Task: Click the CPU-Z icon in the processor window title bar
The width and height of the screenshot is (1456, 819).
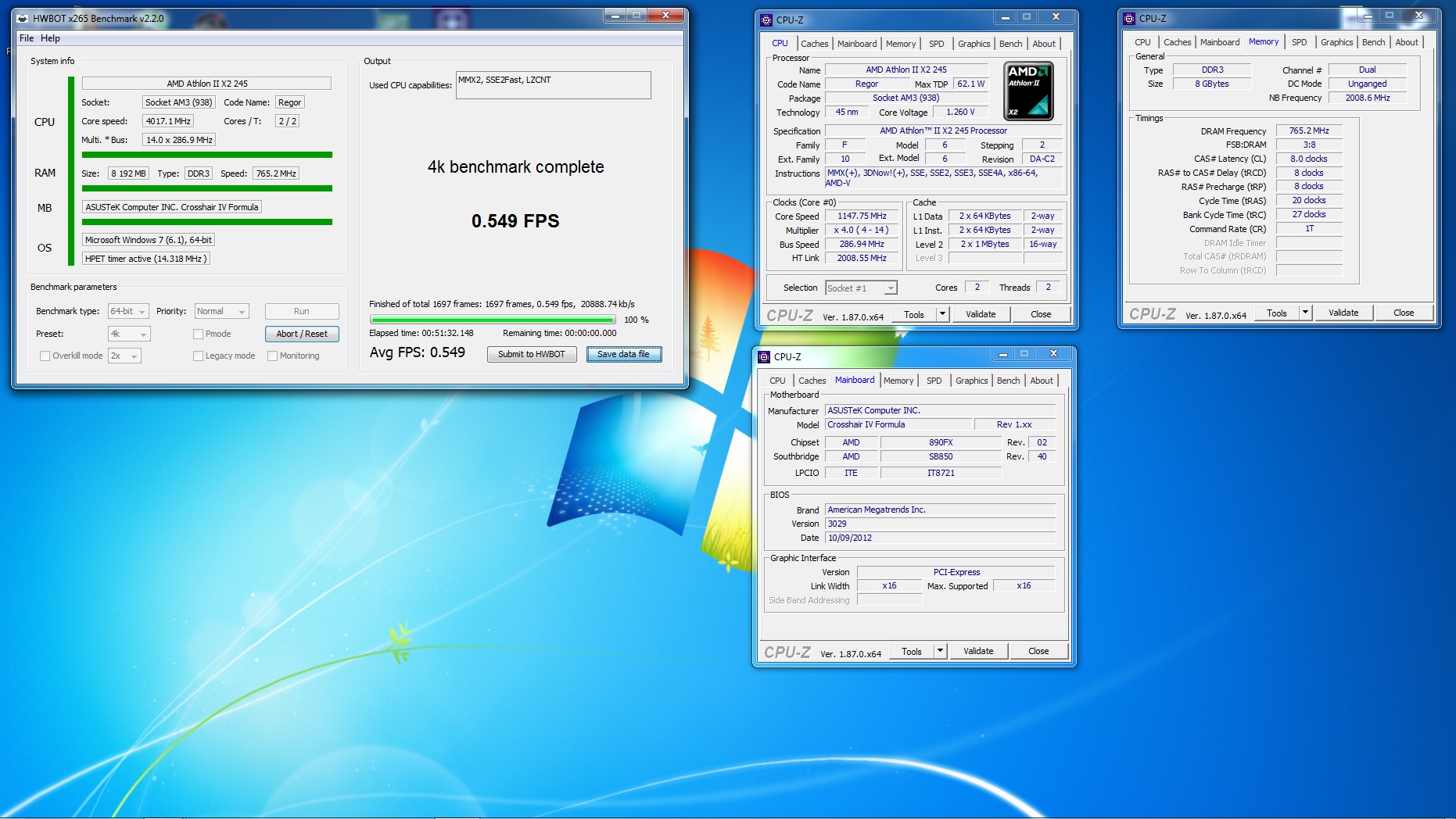Action: [766, 20]
